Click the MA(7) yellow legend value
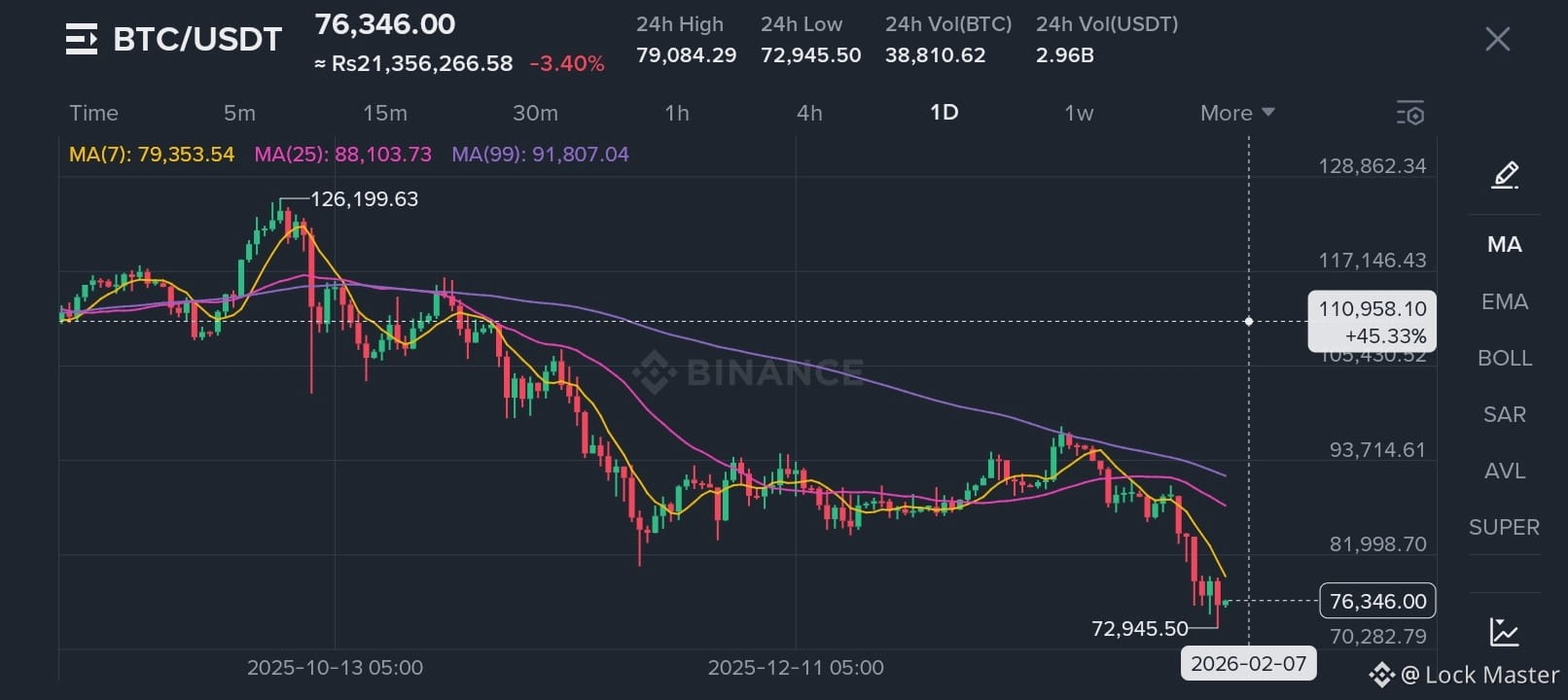The image size is (1568, 700). [152, 155]
